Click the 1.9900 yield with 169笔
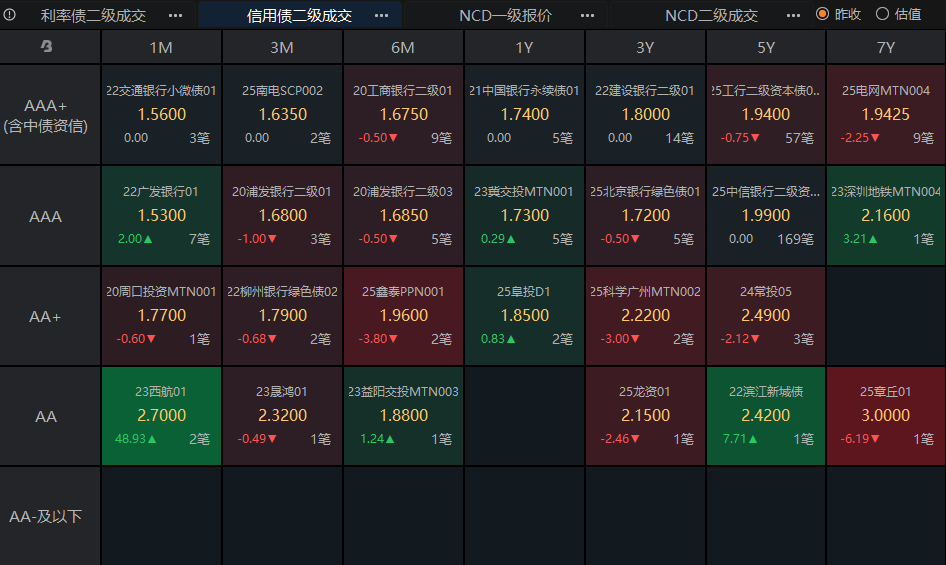The height and width of the screenshot is (565, 946). (x=766, y=215)
